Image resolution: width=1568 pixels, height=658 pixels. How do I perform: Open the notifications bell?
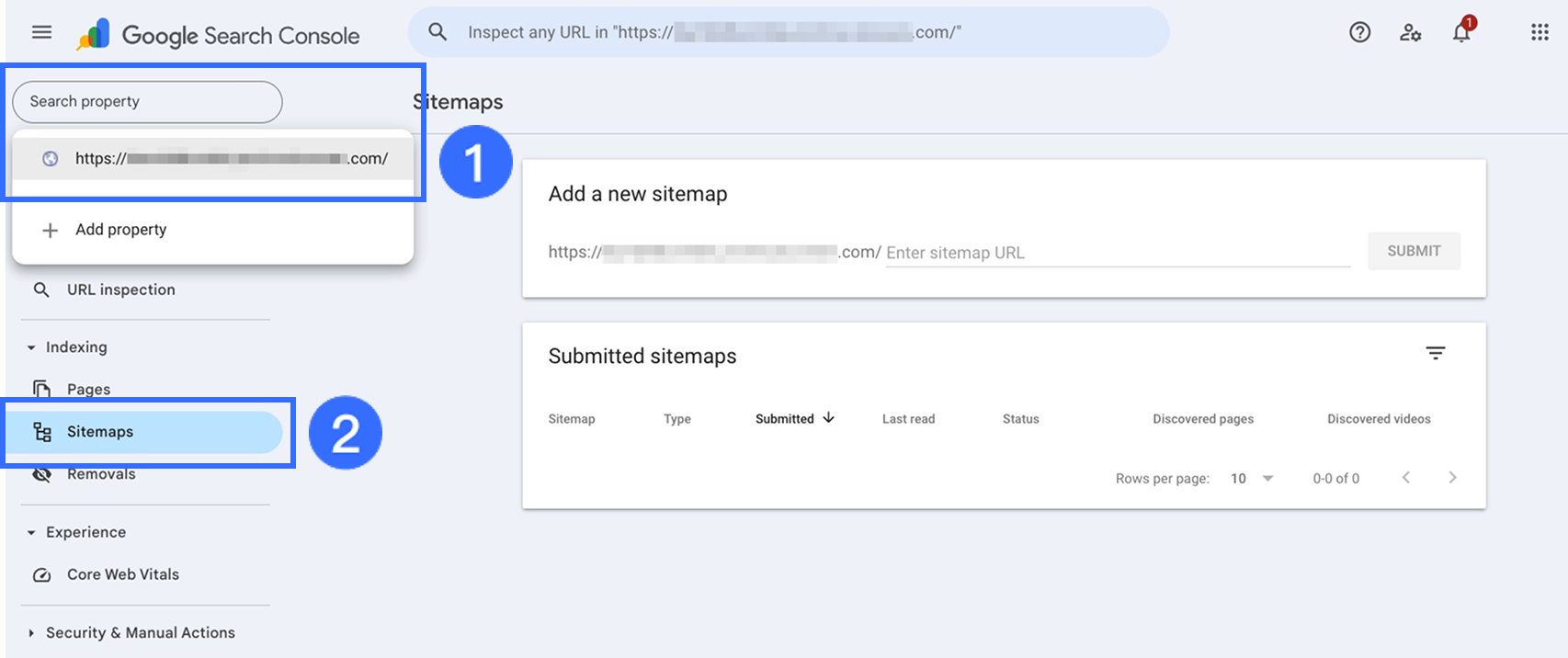(x=1461, y=33)
